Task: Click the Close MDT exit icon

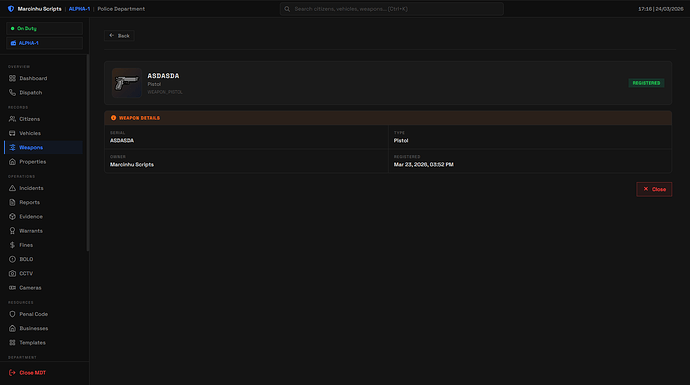Action: tap(12, 373)
